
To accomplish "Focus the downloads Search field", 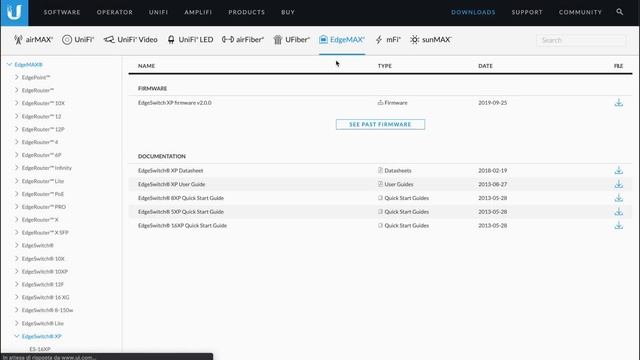I will [581, 40].
